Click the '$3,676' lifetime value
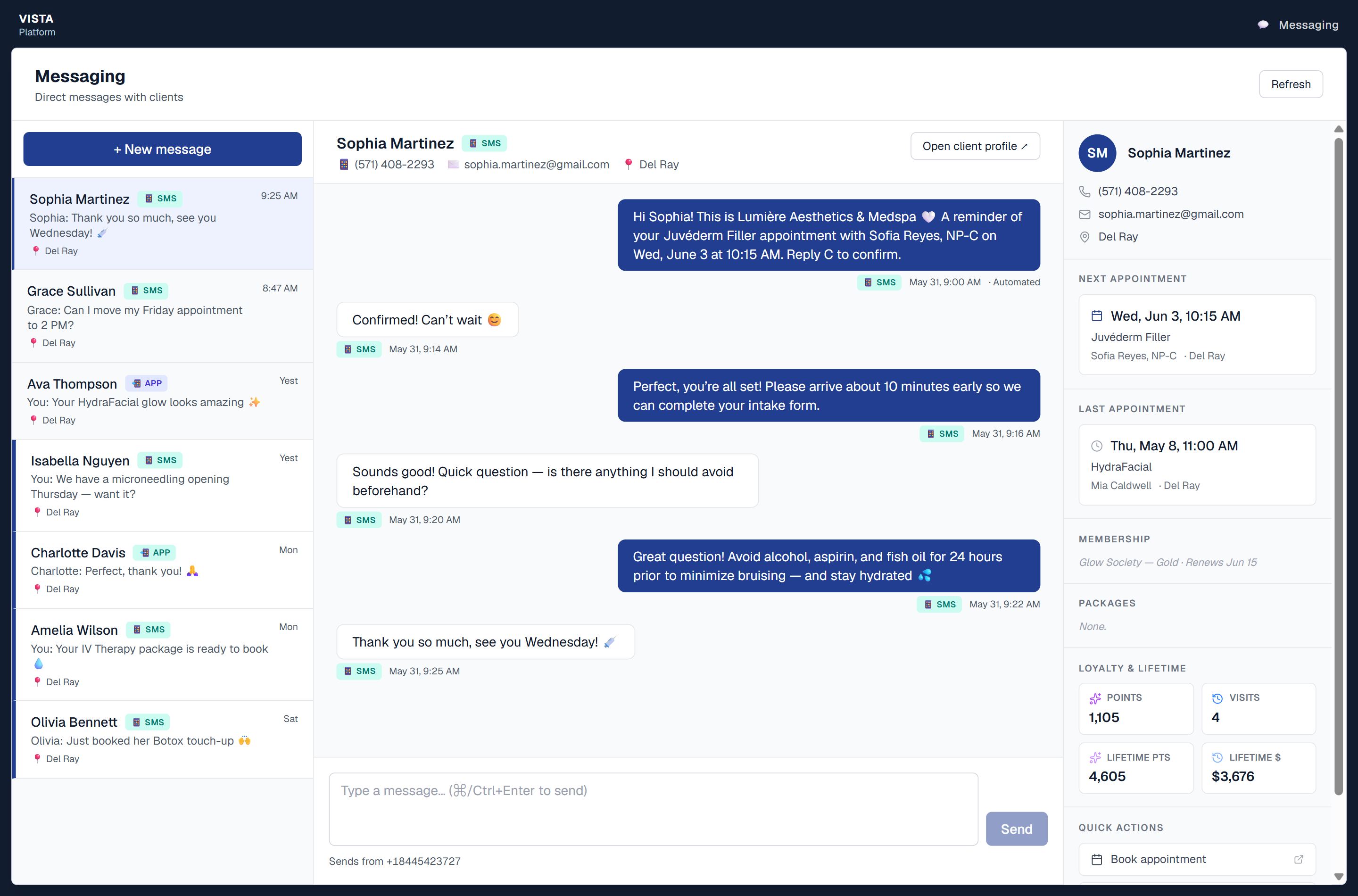Viewport: 1358px width, 896px height. click(x=1233, y=777)
